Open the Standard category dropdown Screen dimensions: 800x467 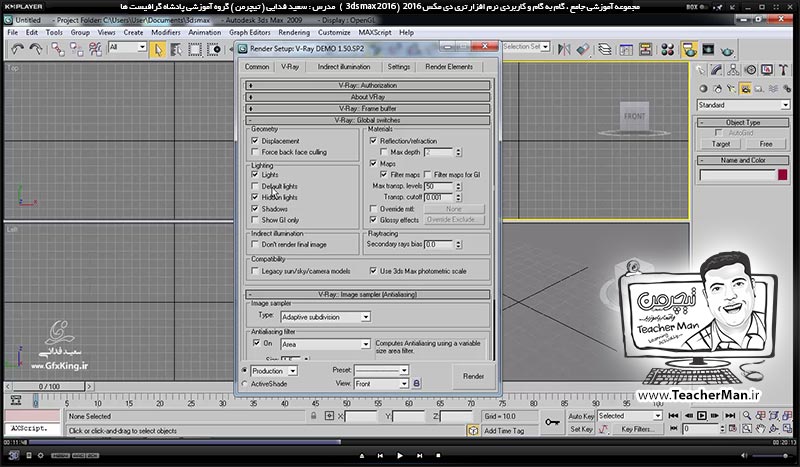click(743, 105)
